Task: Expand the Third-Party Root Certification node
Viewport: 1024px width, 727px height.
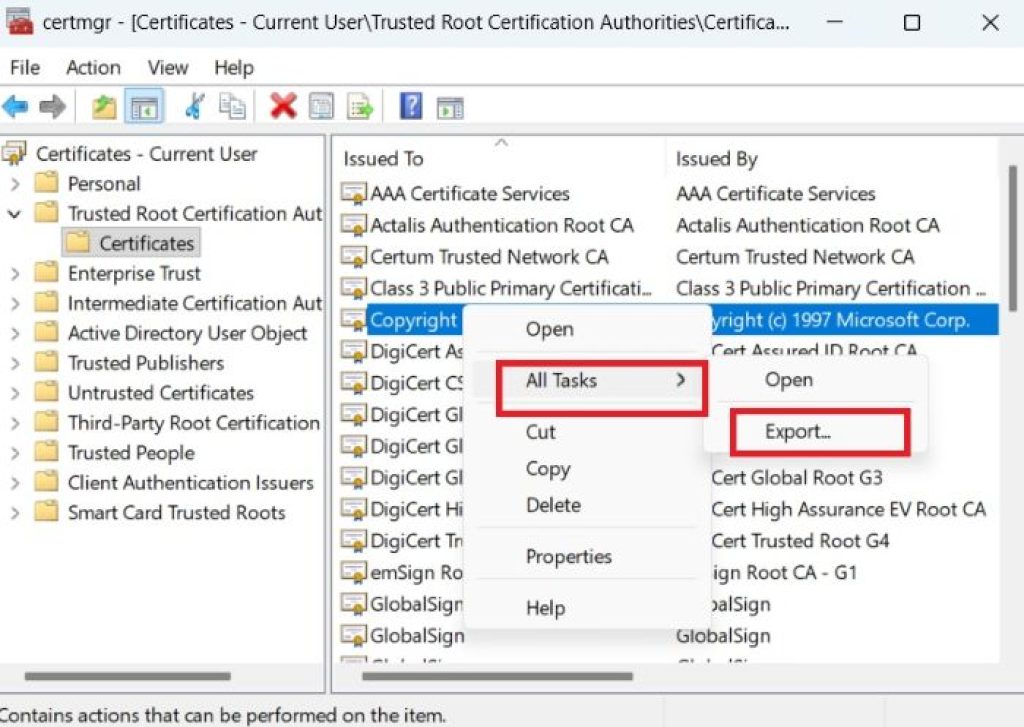Action: 15,423
